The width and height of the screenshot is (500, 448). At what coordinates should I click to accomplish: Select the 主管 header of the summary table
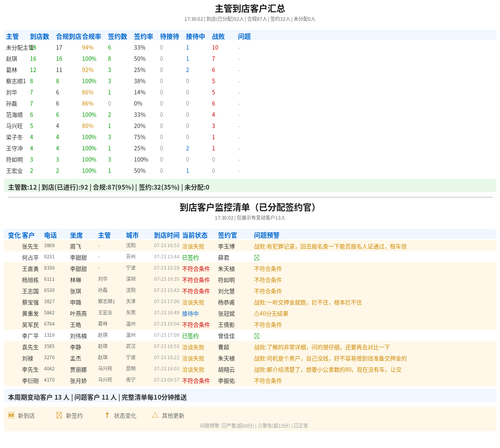12,36
